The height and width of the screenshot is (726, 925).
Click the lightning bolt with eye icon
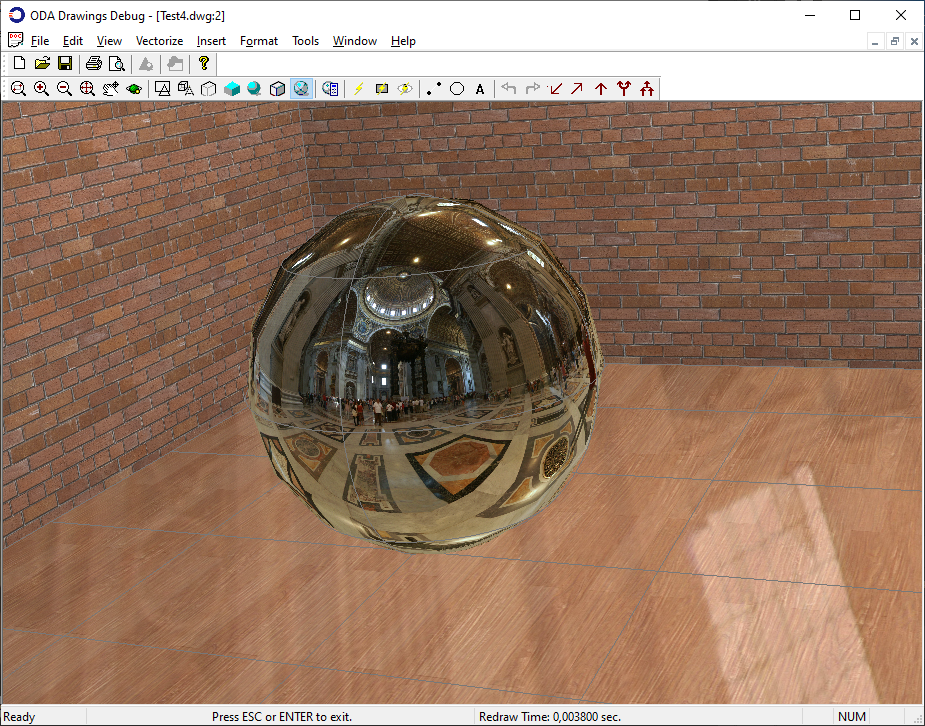click(405, 89)
